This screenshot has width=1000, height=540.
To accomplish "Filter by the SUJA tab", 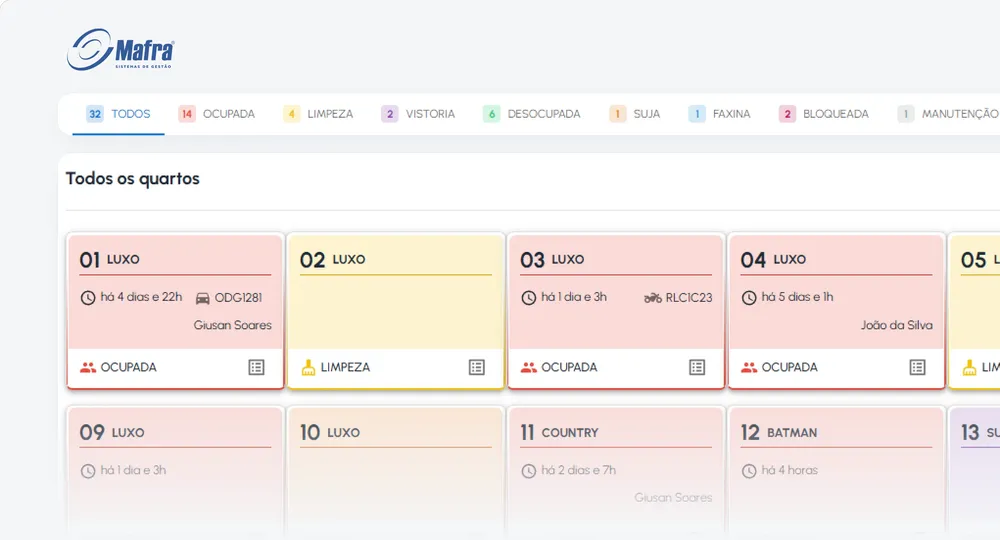I will [x=635, y=114].
